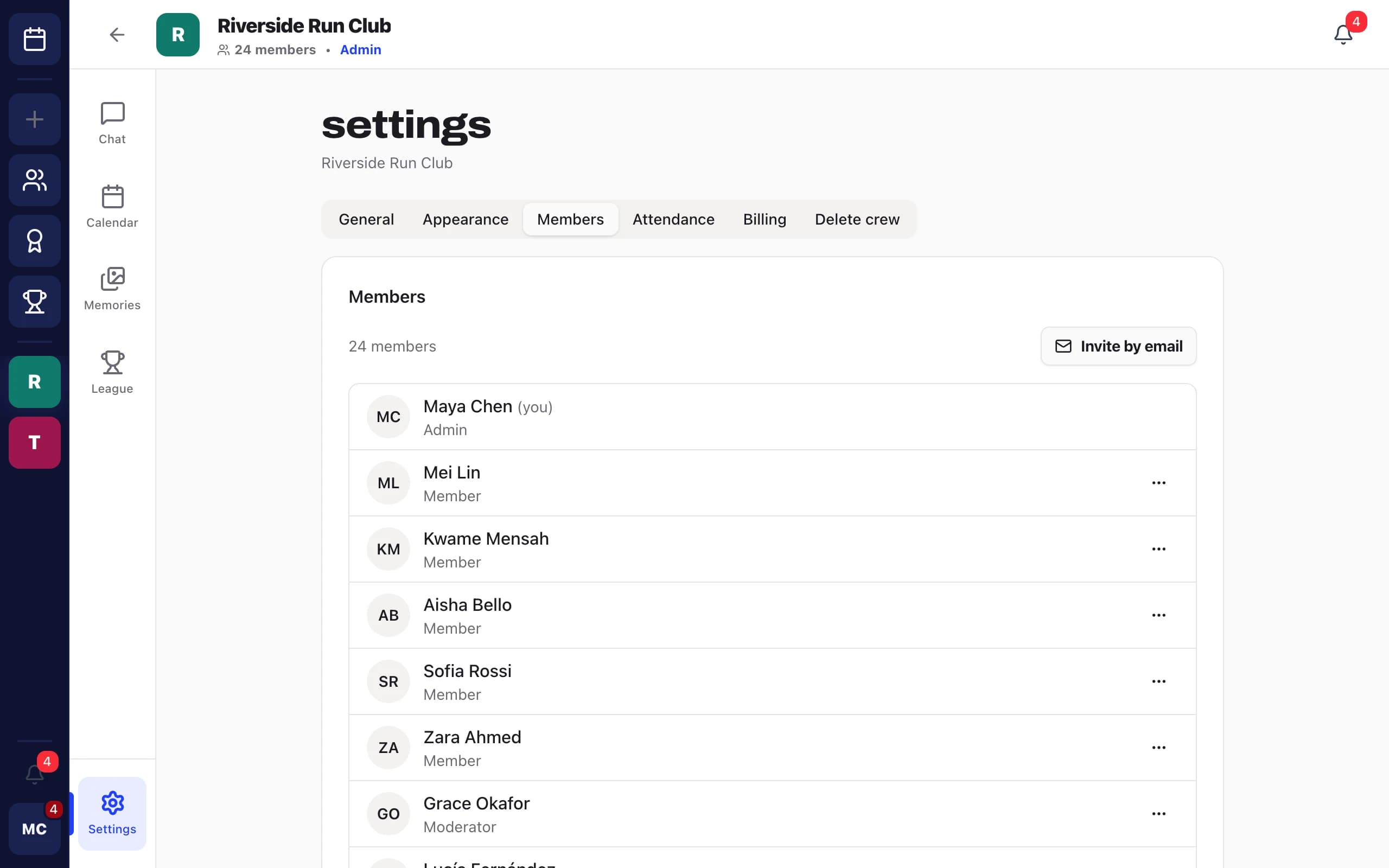1389x868 pixels.
Task: Click the Riverside Run Club header title
Action: click(304, 26)
